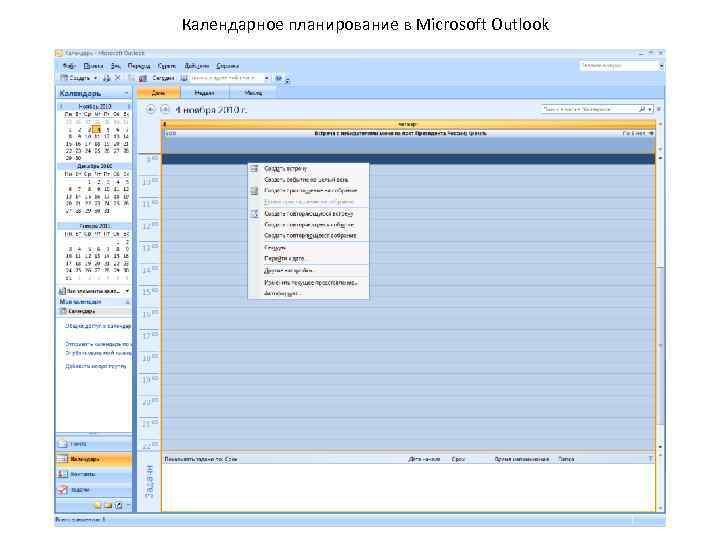Viewport: 720px width, 540px height.
Task: Expand the query builder chevron next to search
Action: [659, 109]
